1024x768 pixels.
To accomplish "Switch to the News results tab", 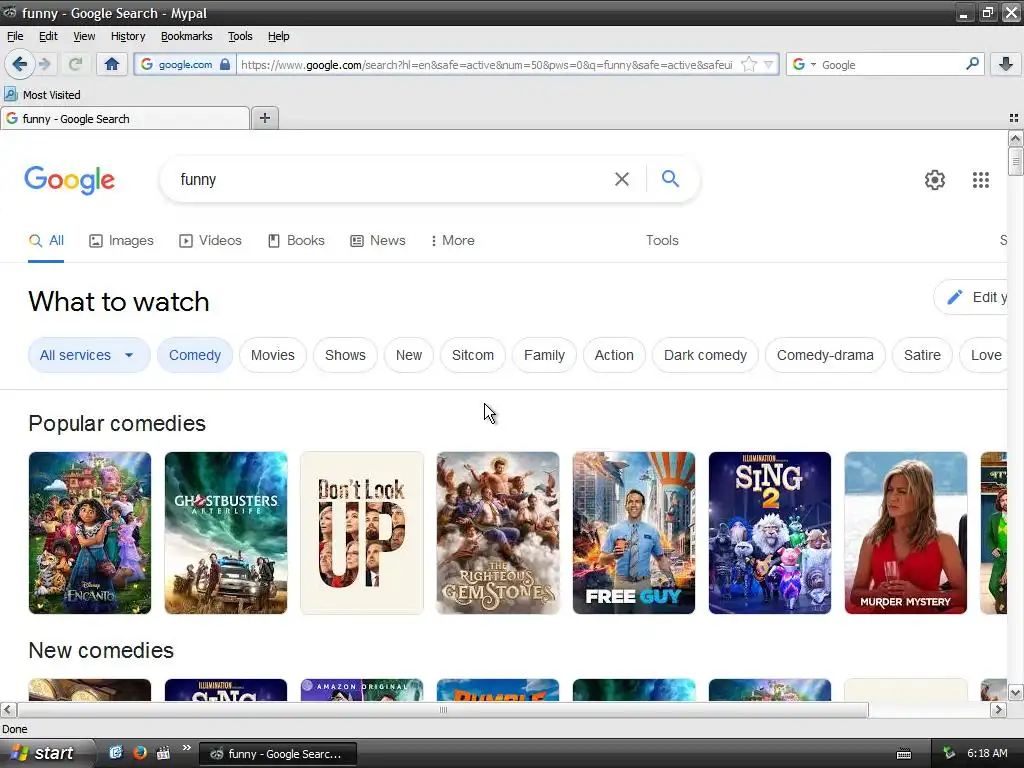I will pos(377,240).
